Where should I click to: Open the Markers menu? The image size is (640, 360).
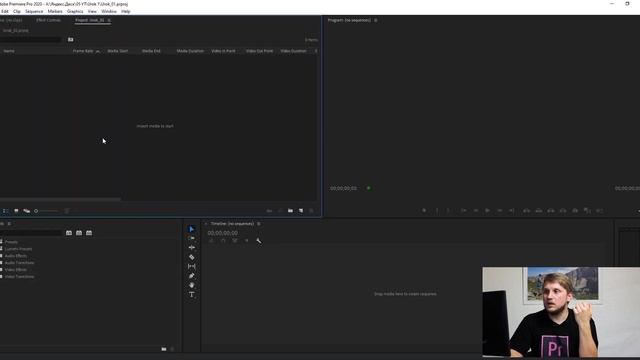55,11
